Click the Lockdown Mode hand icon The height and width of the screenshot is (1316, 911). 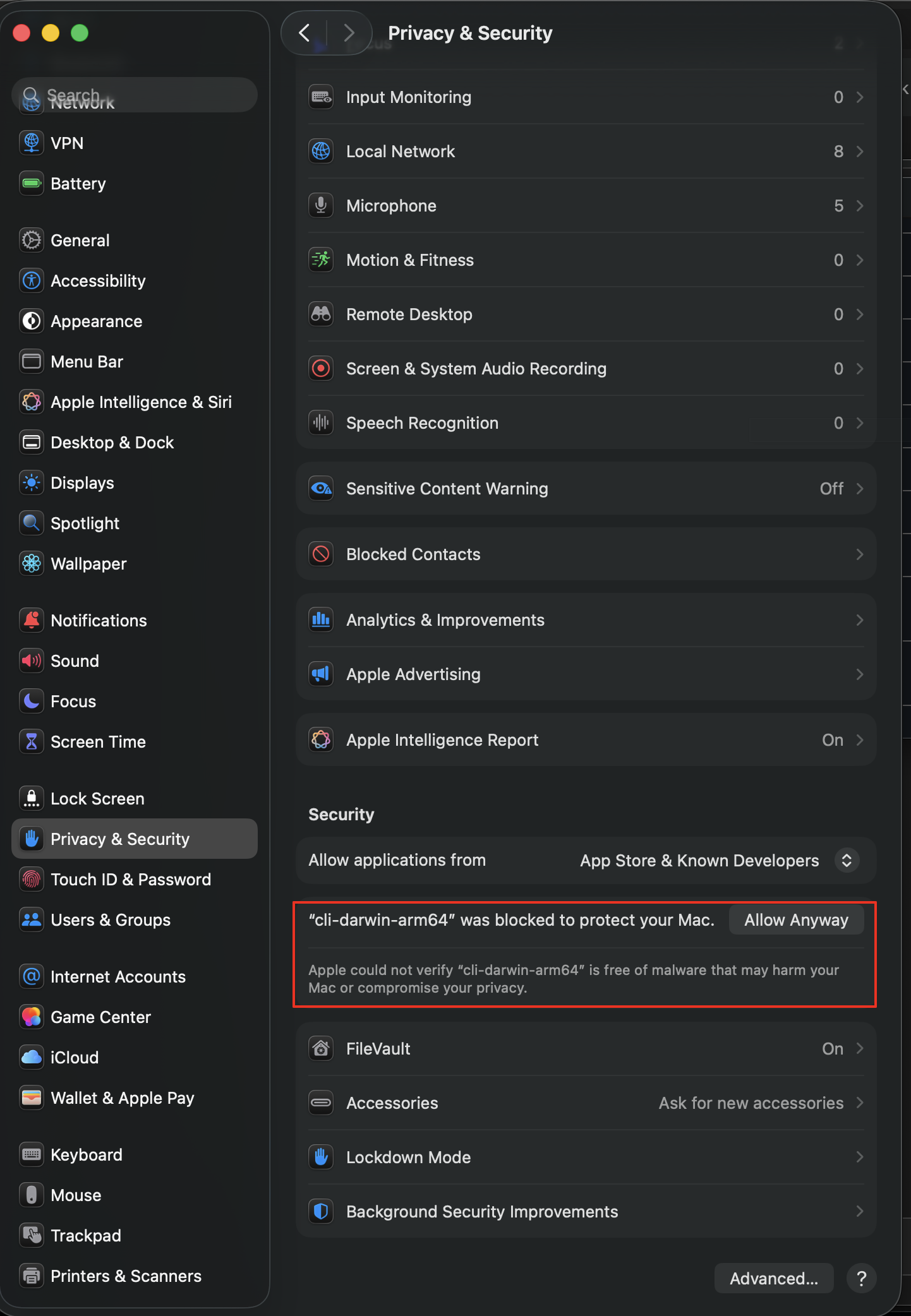(x=321, y=1157)
